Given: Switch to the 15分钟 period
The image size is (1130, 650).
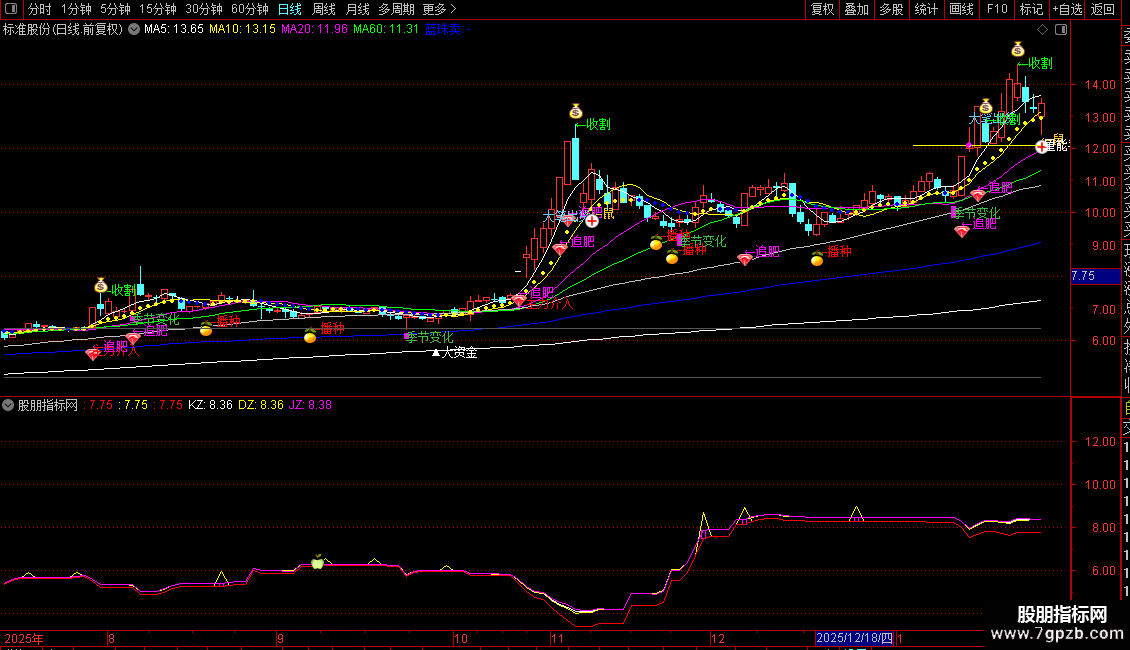Looking at the screenshot, I should (158, 9).
